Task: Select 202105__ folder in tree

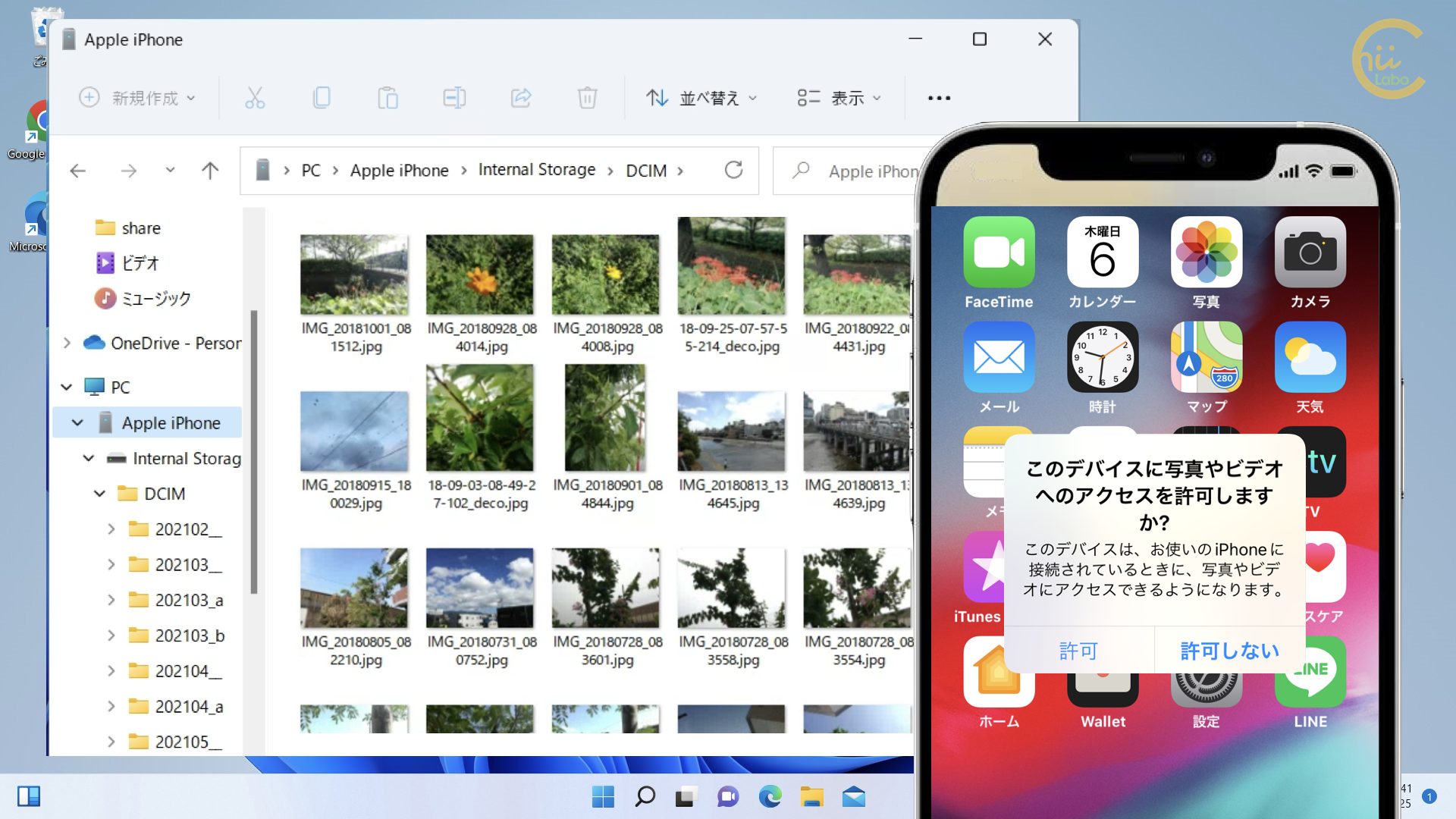Action: point(176,742)
